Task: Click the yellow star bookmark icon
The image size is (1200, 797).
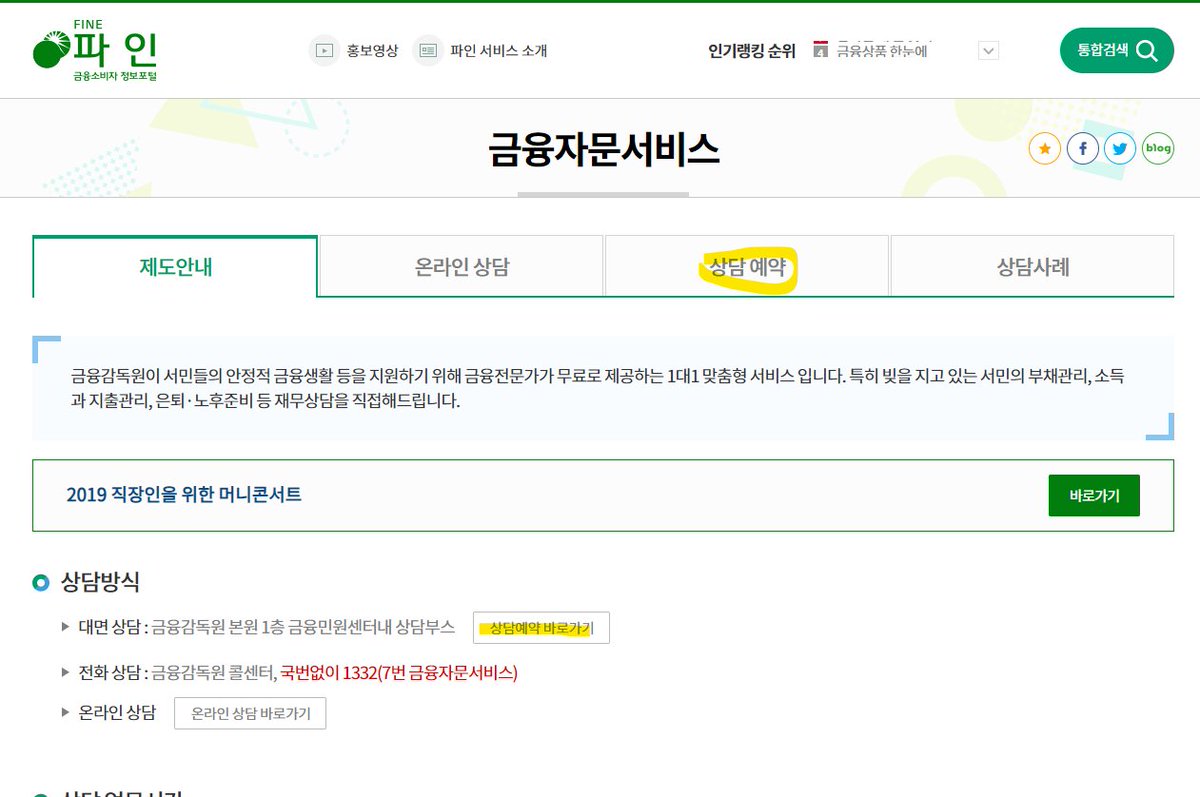Action: [1044, 148]
